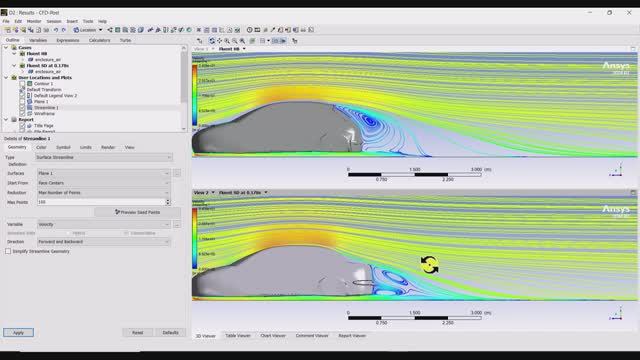
Task: Toggle Plane 1 visibility checkbox
Action: coord(22,102)
